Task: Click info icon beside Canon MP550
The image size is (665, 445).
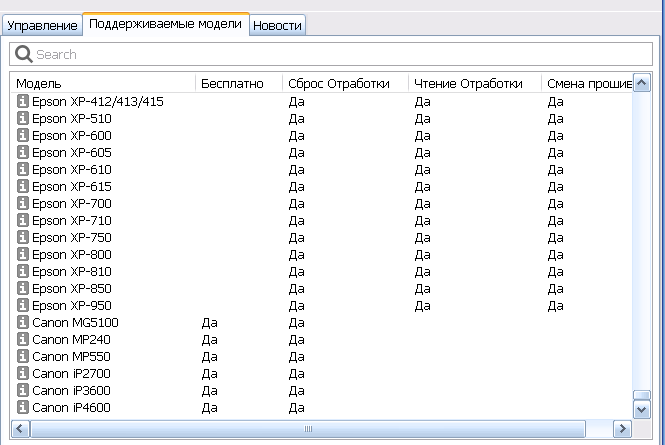Action: coord(22,356)
